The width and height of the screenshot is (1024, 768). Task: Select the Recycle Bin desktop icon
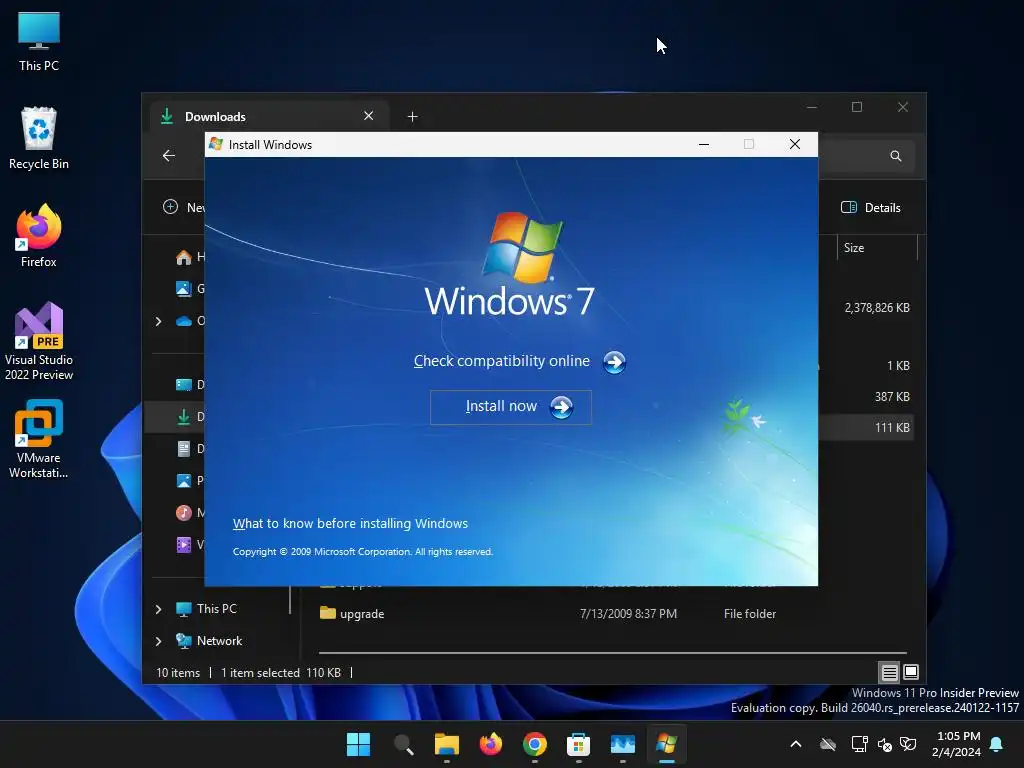point(39,138)
